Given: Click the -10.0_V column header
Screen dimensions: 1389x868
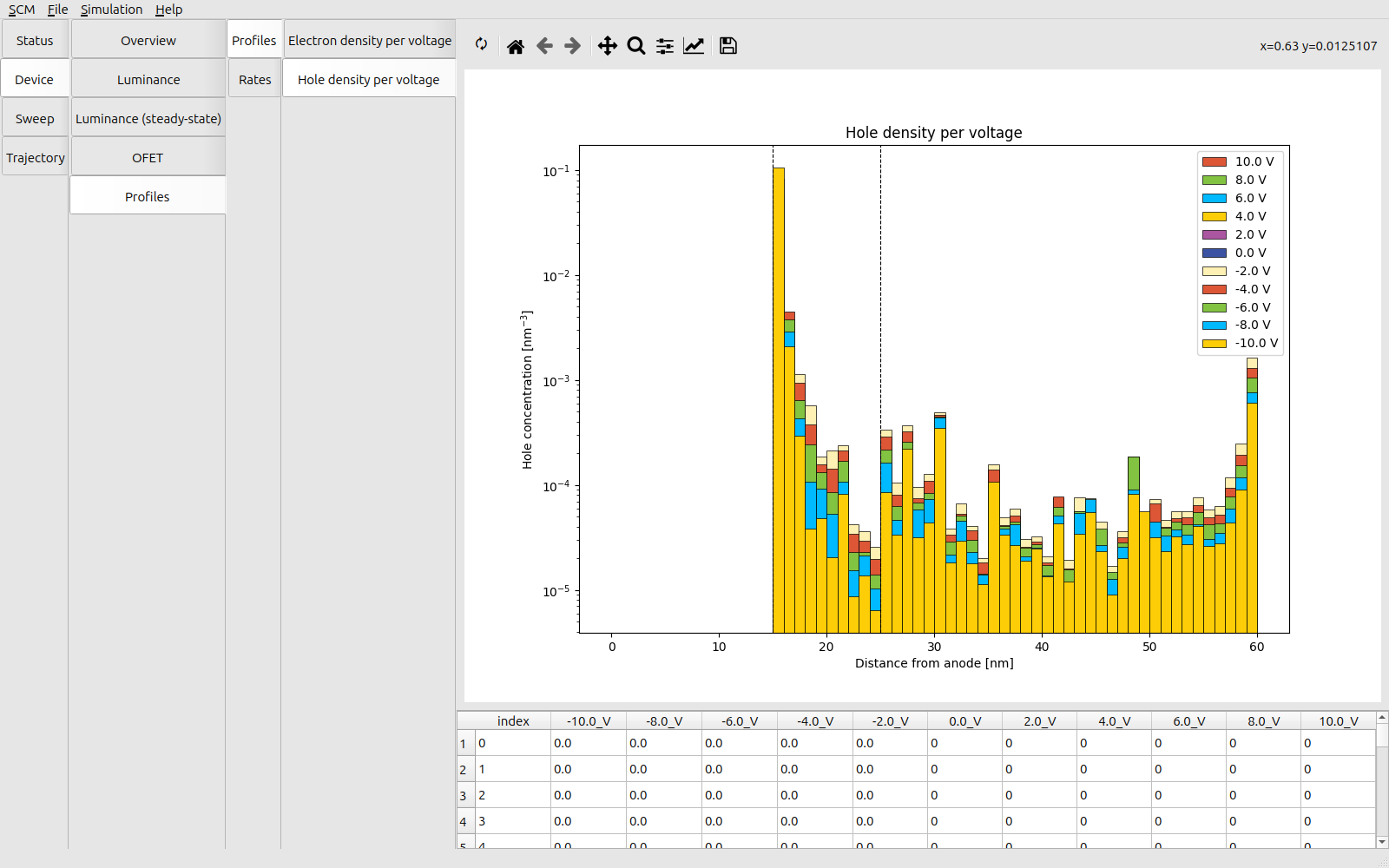Looking at the screenshot, I should click(x=589, y=721).
